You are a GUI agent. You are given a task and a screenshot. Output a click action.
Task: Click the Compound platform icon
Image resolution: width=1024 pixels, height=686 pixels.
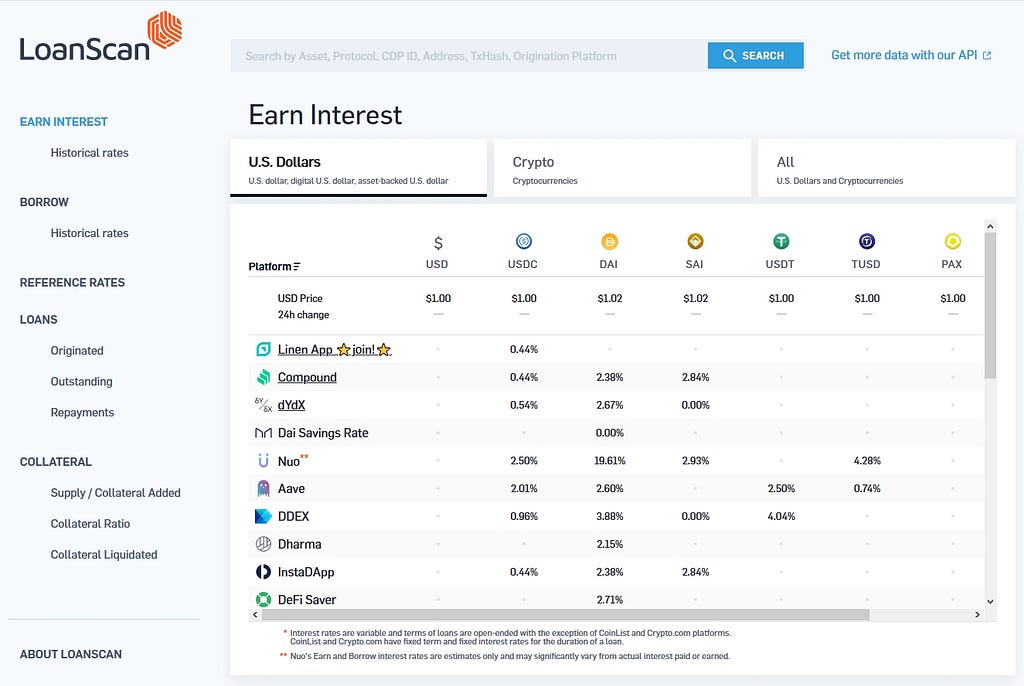(x=263, y=377)
